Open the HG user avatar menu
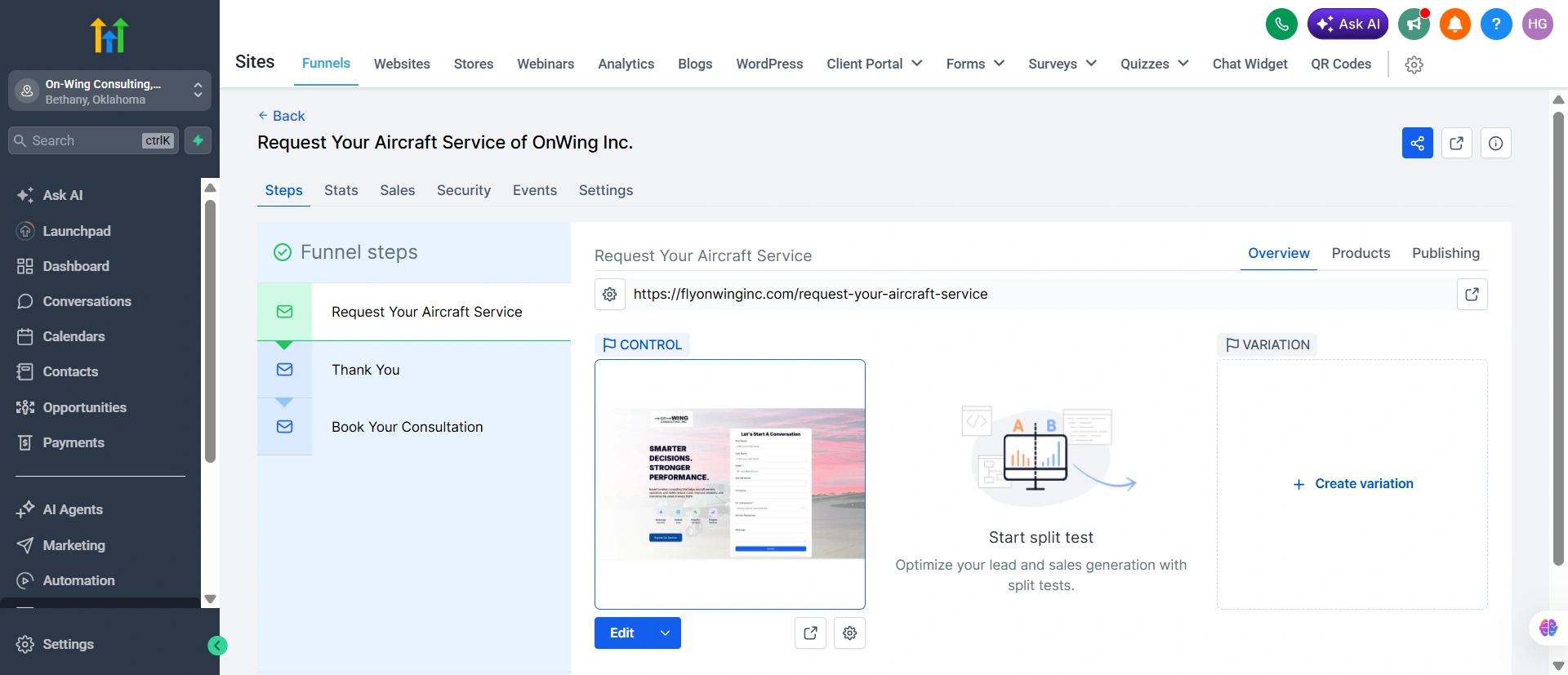The height and width of the screenshot is (675, 1568). pyautogui.click(x=1538, y=24)
